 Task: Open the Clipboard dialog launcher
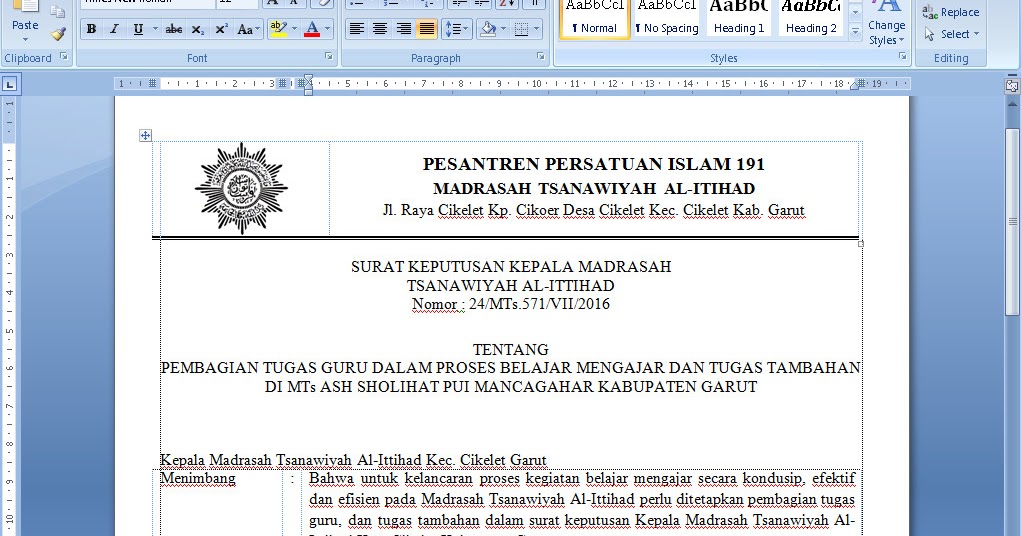[x=64, y=57]
